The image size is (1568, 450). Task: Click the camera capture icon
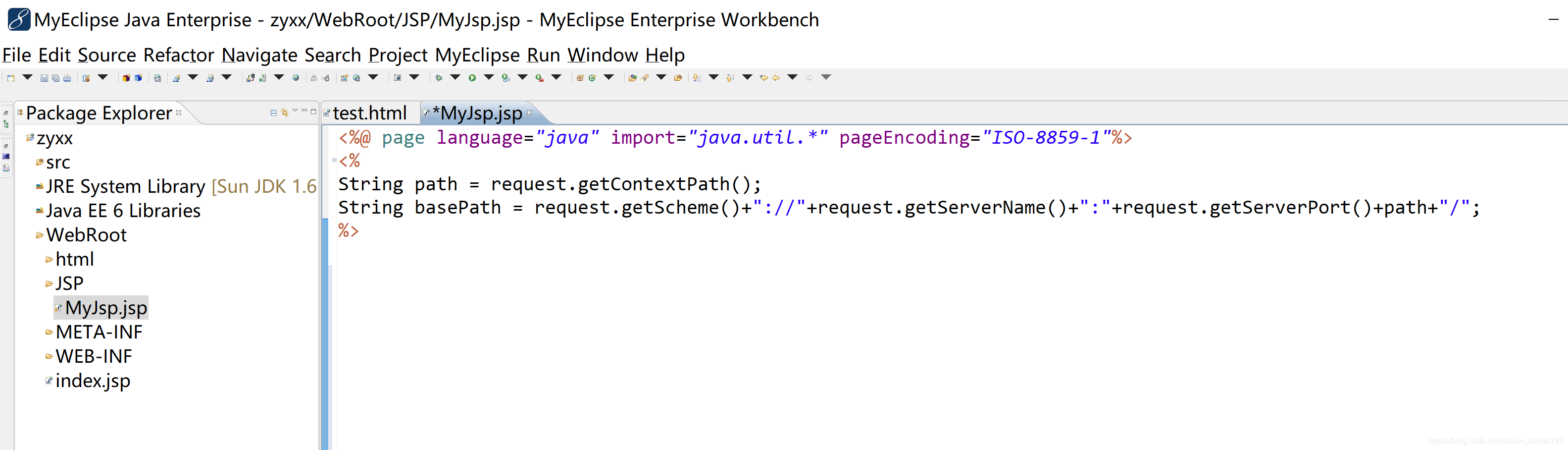click(x=398, y=78)
